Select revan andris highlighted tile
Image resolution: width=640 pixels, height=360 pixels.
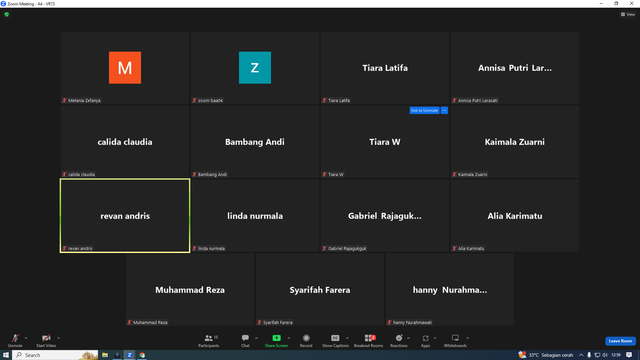(x=125, y=216)
